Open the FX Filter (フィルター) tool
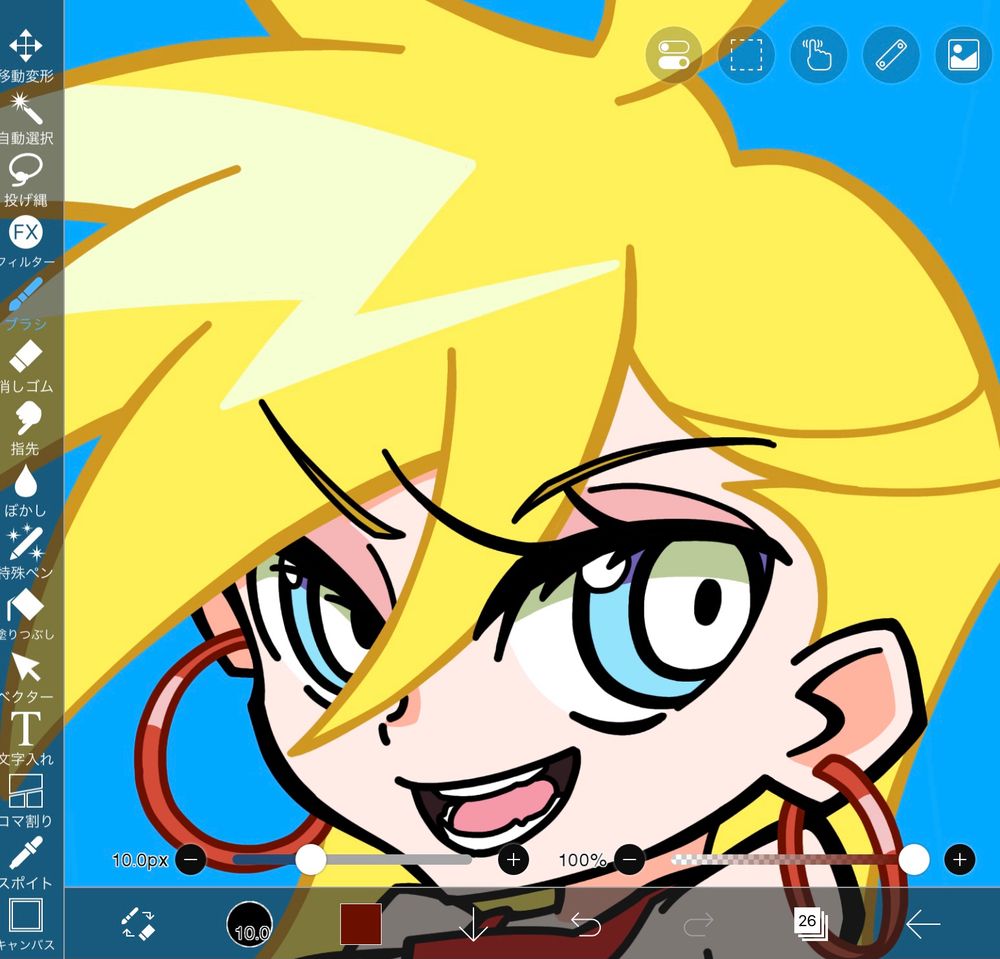The image size is (1000, 959). [26, 242]
